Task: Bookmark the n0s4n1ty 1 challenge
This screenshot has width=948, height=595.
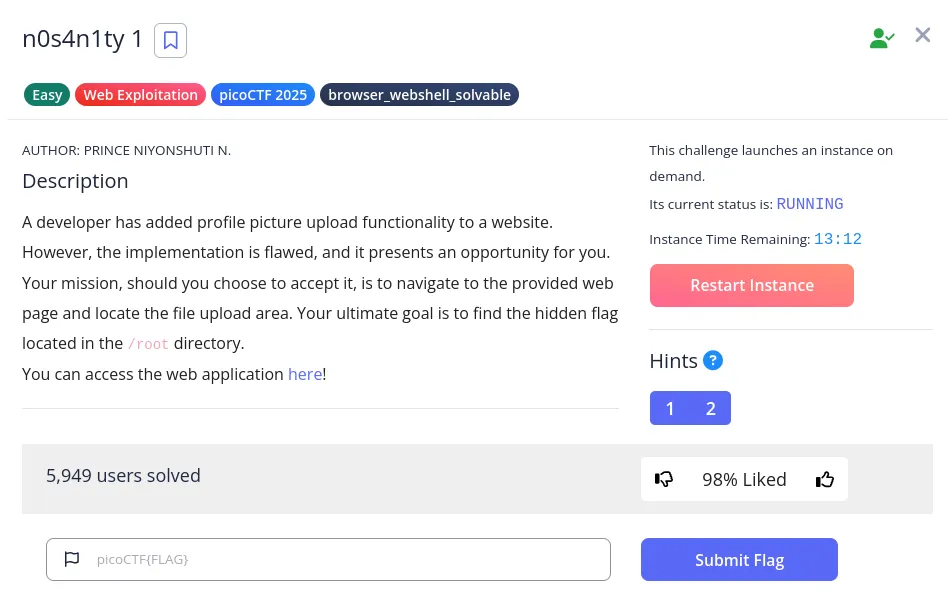Action: (170, 40)
